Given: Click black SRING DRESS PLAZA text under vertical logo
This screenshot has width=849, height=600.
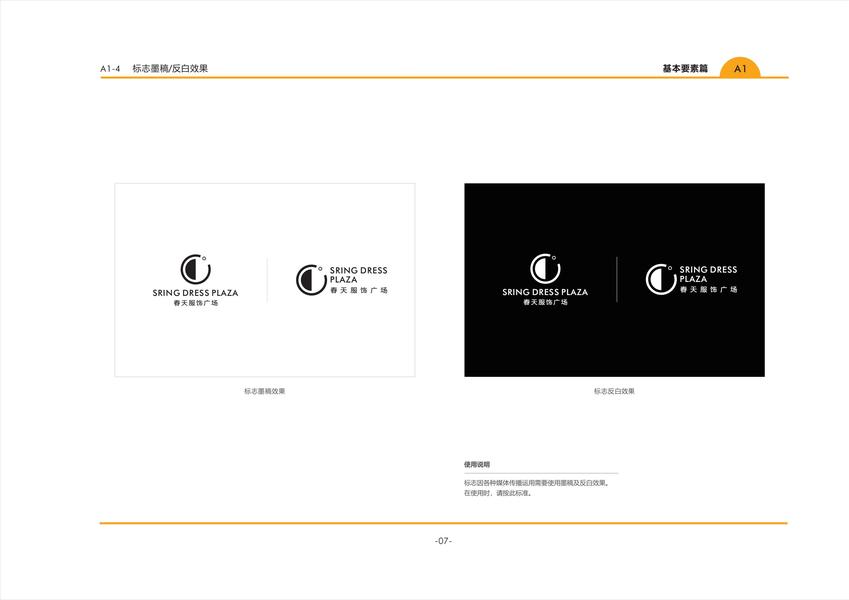Looking at the screenshot, I should [195, 293].
